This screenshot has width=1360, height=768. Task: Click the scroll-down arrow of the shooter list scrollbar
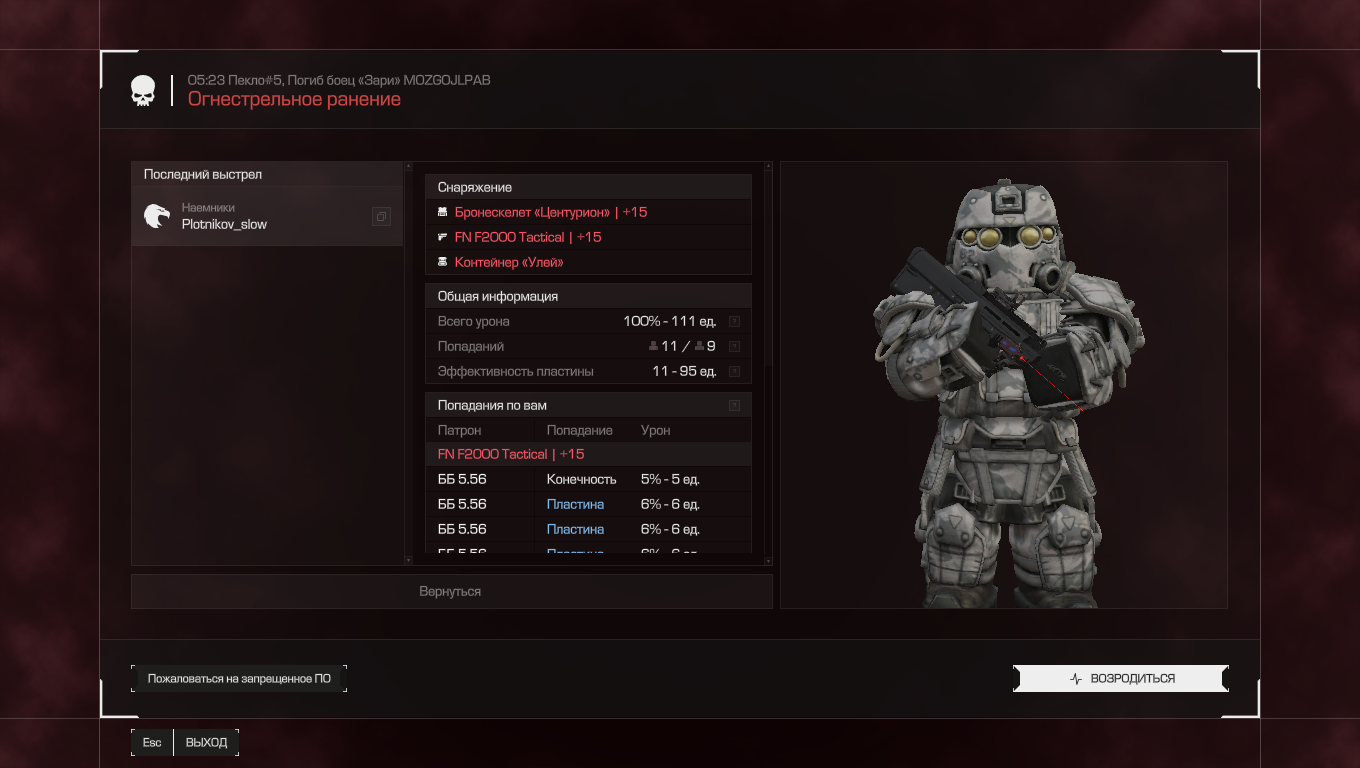407,560
